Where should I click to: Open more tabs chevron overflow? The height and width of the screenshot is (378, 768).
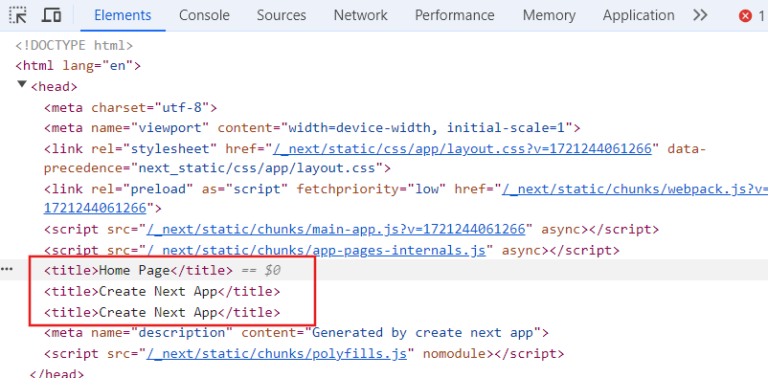tap(700, 15)
